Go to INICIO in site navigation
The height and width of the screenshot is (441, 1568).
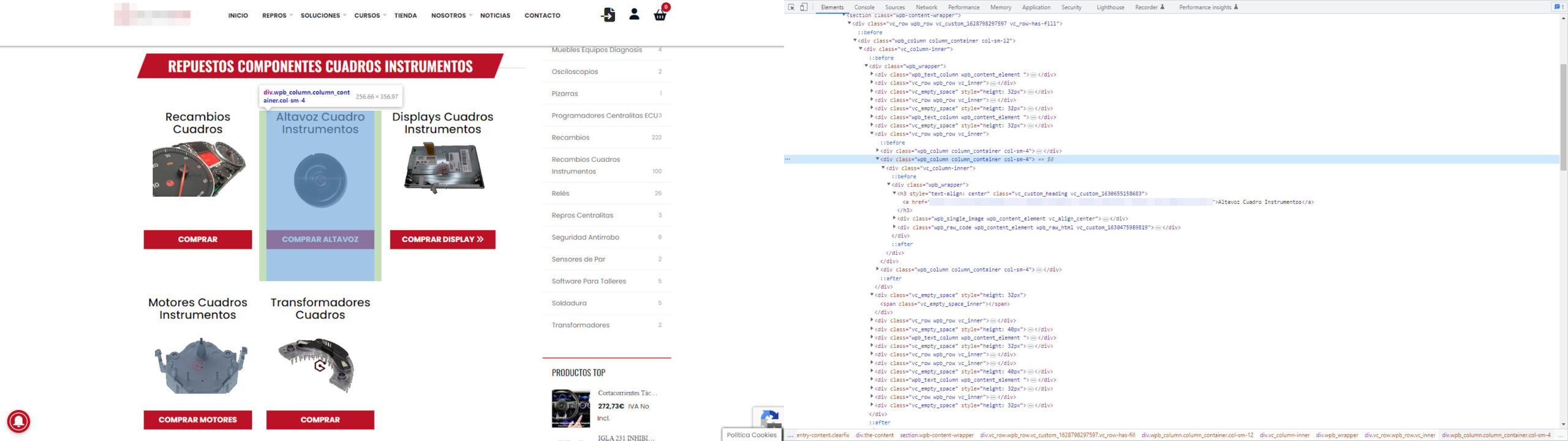pyautogui.click(x=238, y=15)
